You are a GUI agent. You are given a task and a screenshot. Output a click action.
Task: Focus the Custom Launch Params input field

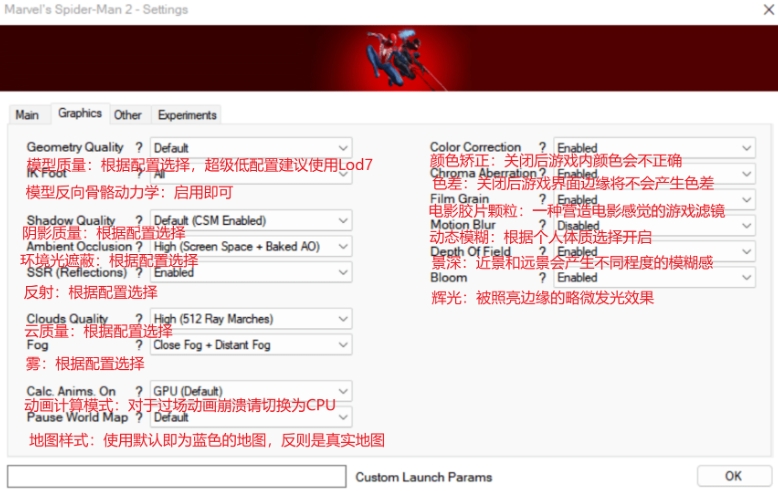click(x=177, y=477)
